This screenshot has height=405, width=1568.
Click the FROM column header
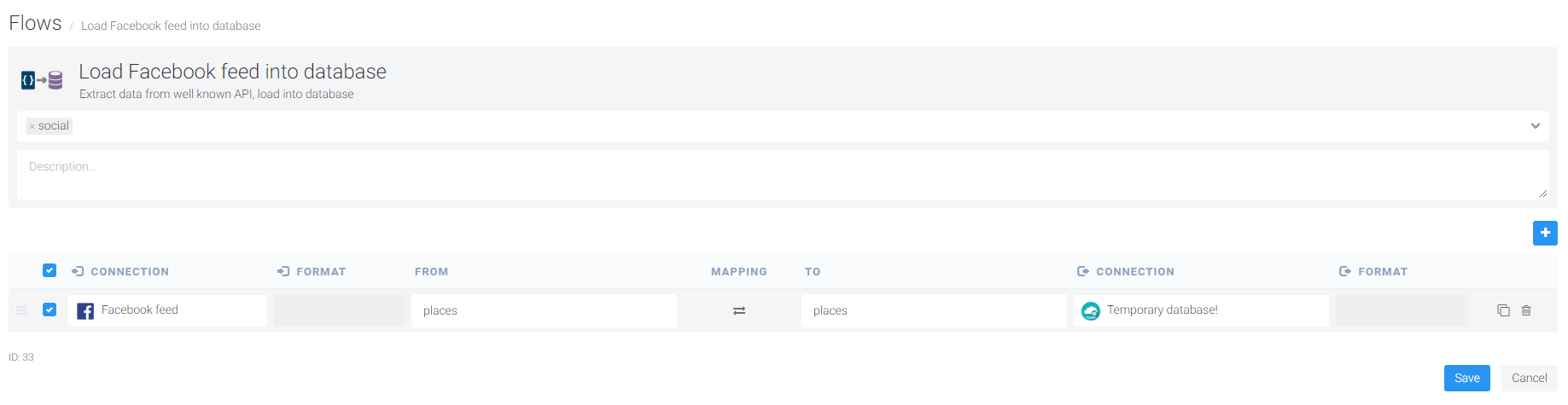[x=431, y=271]
